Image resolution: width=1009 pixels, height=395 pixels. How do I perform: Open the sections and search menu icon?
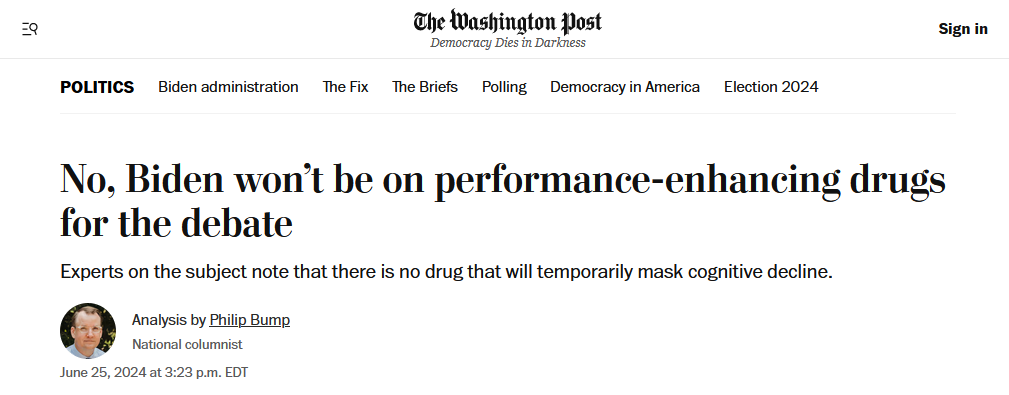(30, 29)
